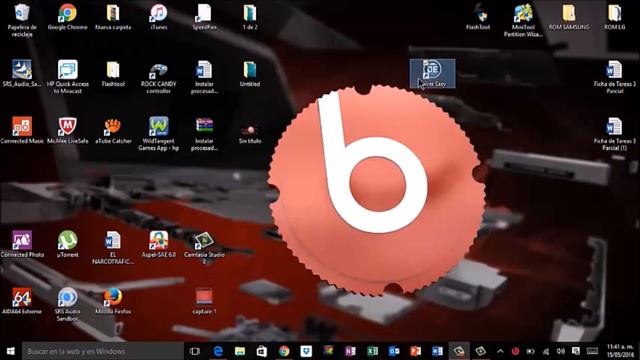Open Excel from the taskbar
The width and height of the screenshot is (640, 360).
click(x=372, y=351)
